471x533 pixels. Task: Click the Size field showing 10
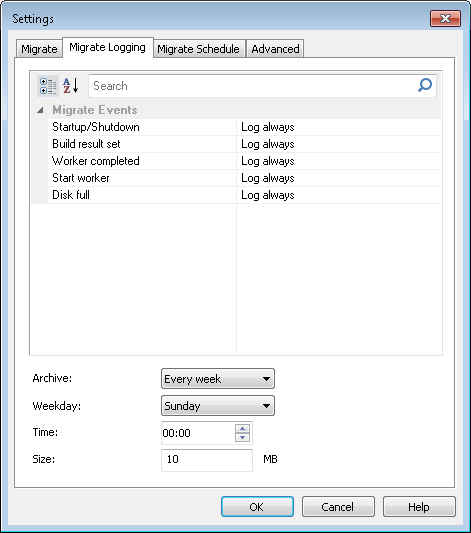(x=207, y=460)
